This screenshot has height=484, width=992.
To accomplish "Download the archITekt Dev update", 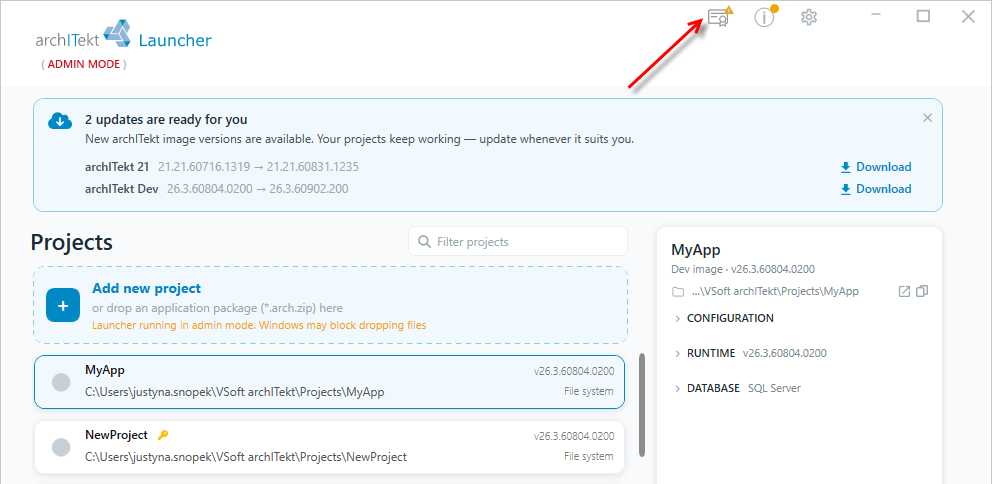I will click(x=876, y=189).
